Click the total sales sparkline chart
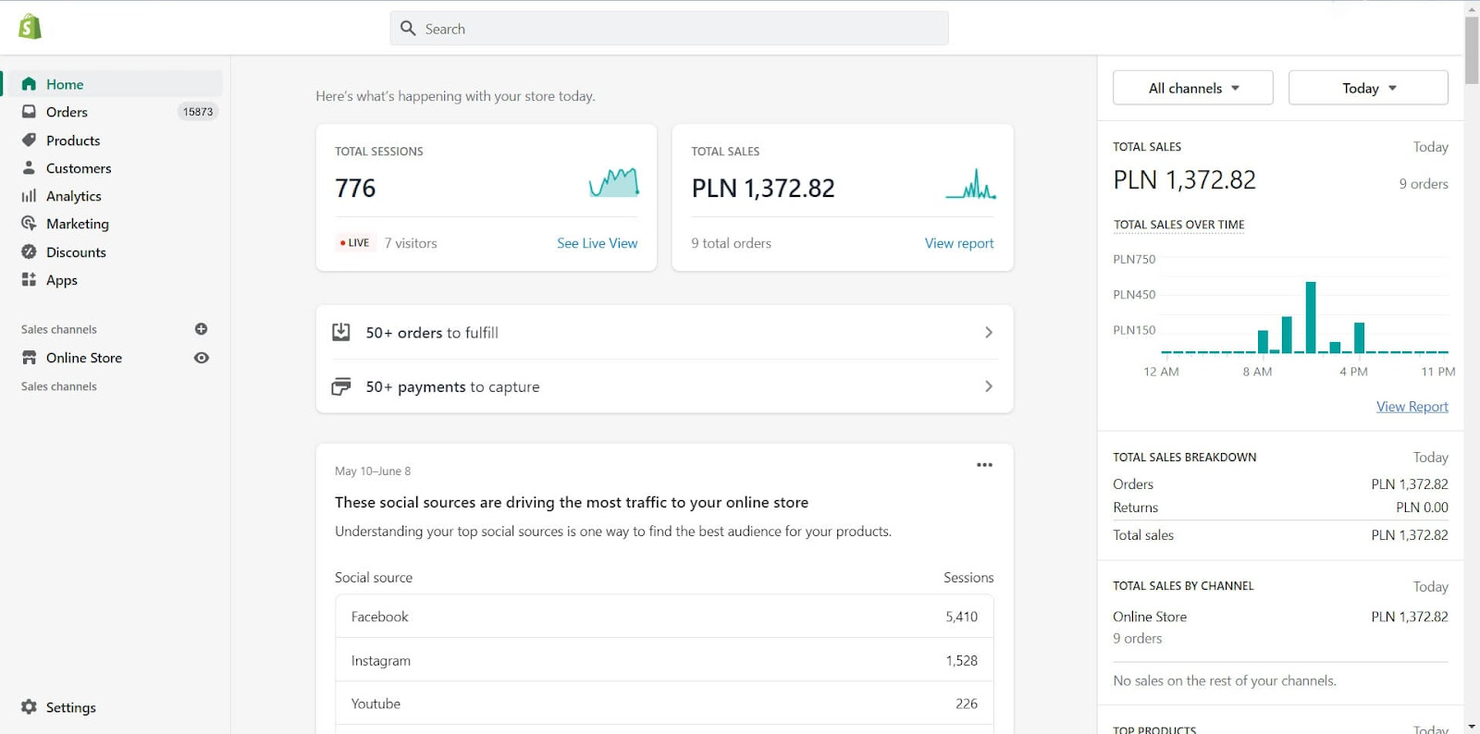This screenshot has width=1480, height=734. [x=970, y=184]
